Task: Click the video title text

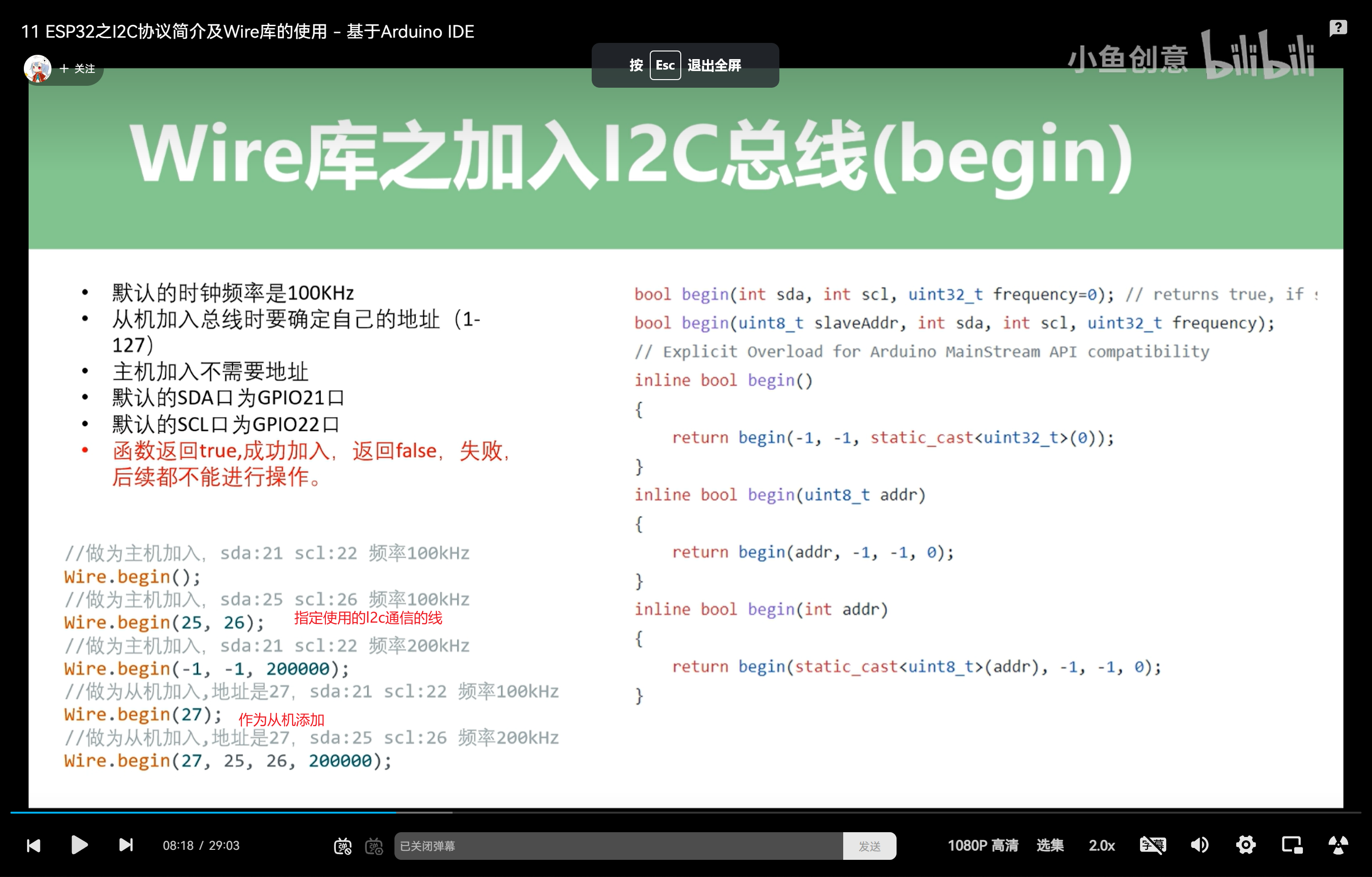Action: pyautogui.click(x=247, y=31)
